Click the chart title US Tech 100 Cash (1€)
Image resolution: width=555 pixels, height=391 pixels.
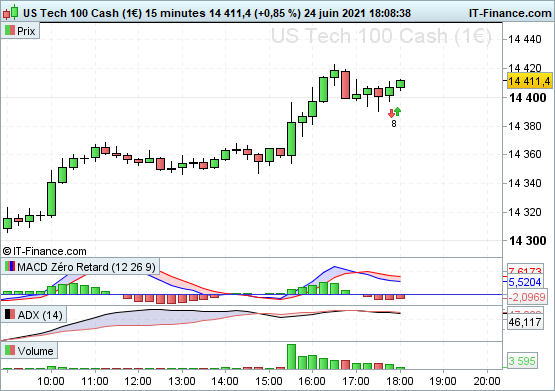click(x=82, y=13)
